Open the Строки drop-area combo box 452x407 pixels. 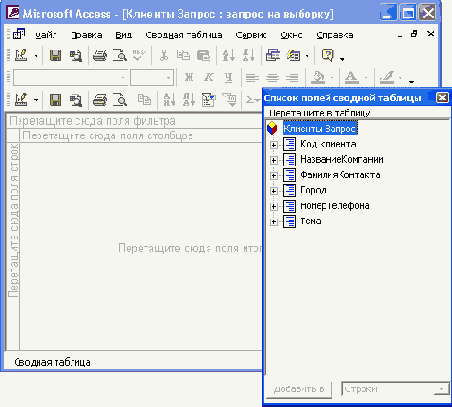[x=395, y=389]
